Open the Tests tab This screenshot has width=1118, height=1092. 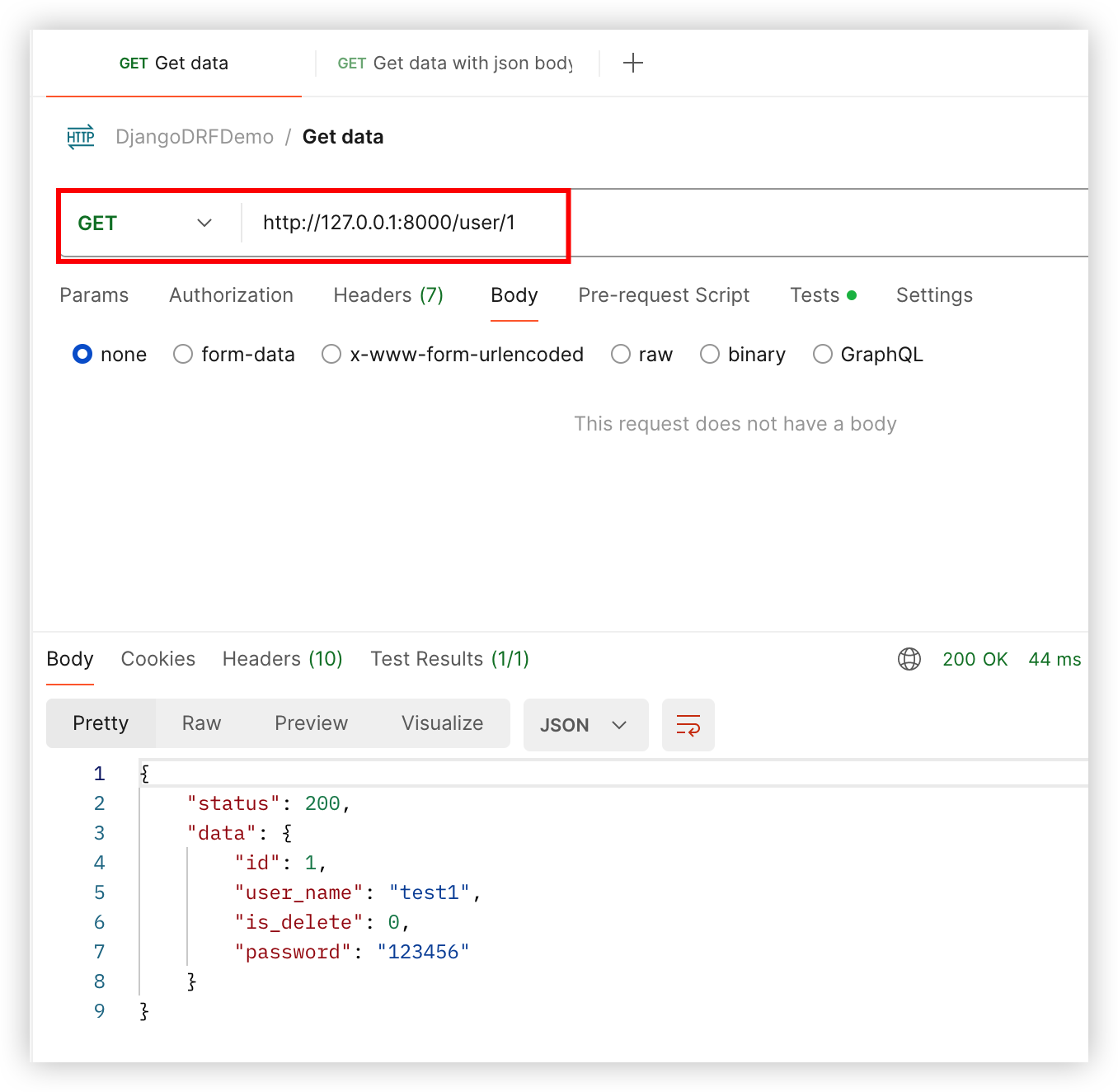815,295
